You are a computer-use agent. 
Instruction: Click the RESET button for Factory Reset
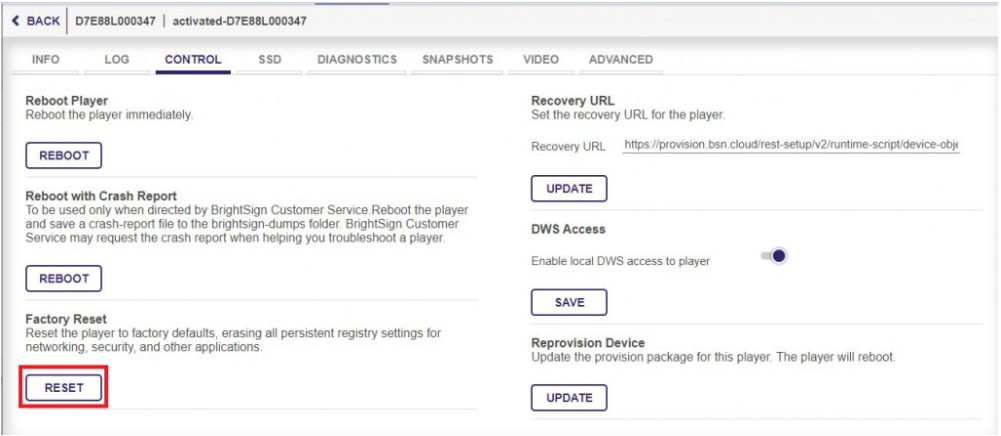click(x=64, y=387)
